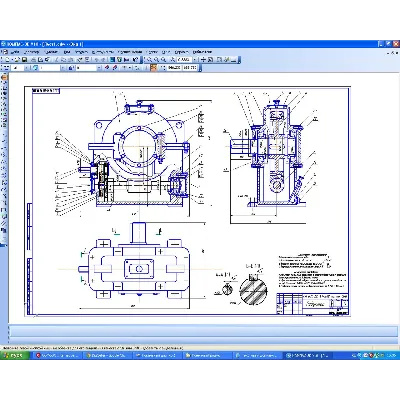Click the show entire drawing icon
Image resolution: width=400 pixels, height=400 pixels.
(x=210, y=60)
